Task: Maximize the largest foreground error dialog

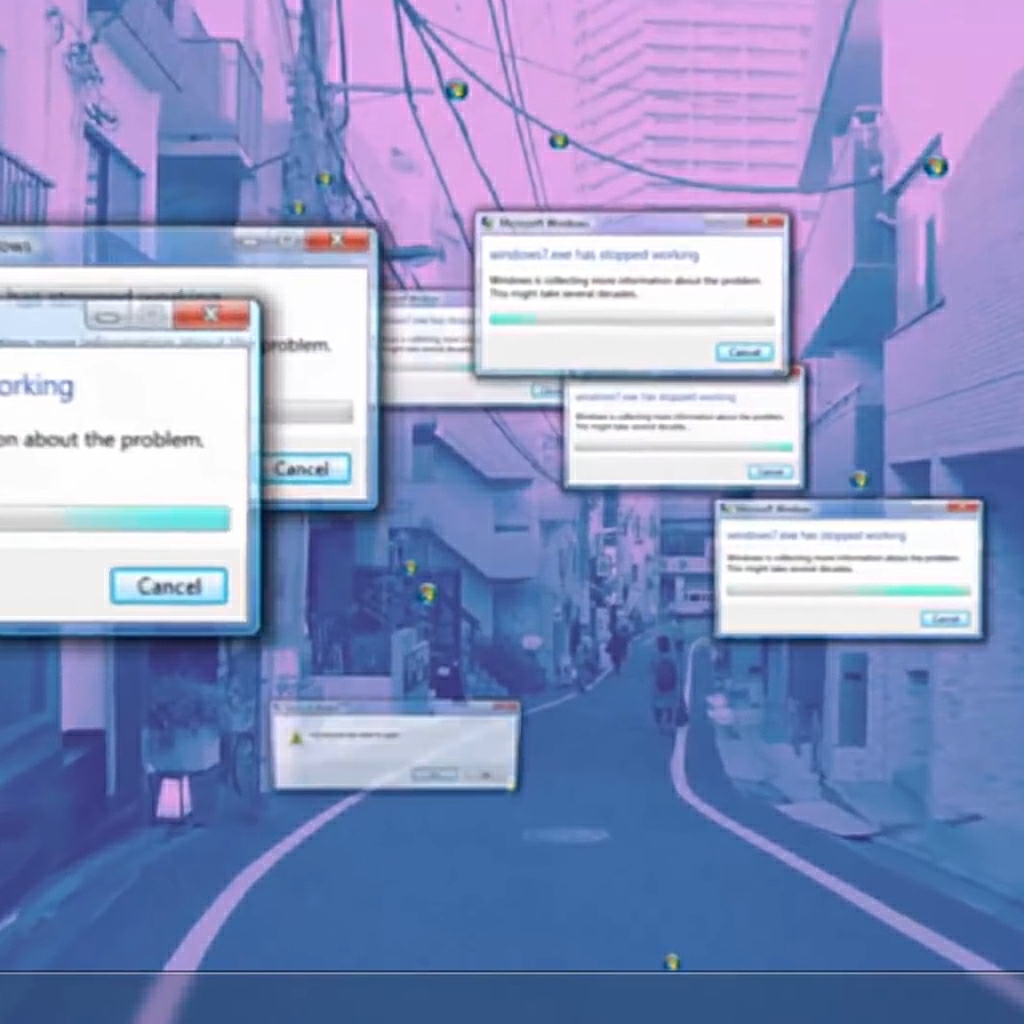Action: pos(152,316)
